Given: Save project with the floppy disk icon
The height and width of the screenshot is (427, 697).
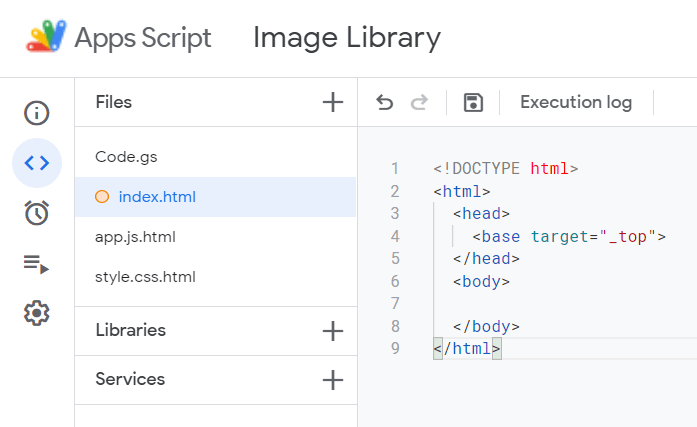Looking at the screenshot, I should 473,102.
